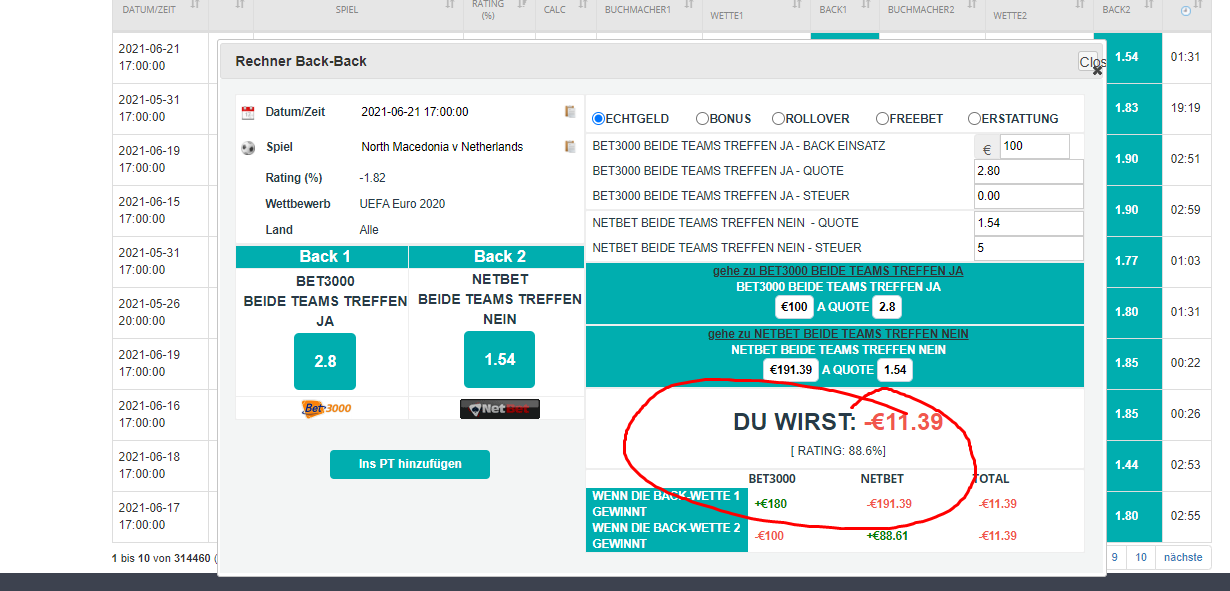Viewport: 1230px width, 591px height.
Task: Click the +€88.61 NetBet result value
Action: [x=888, y=536]
